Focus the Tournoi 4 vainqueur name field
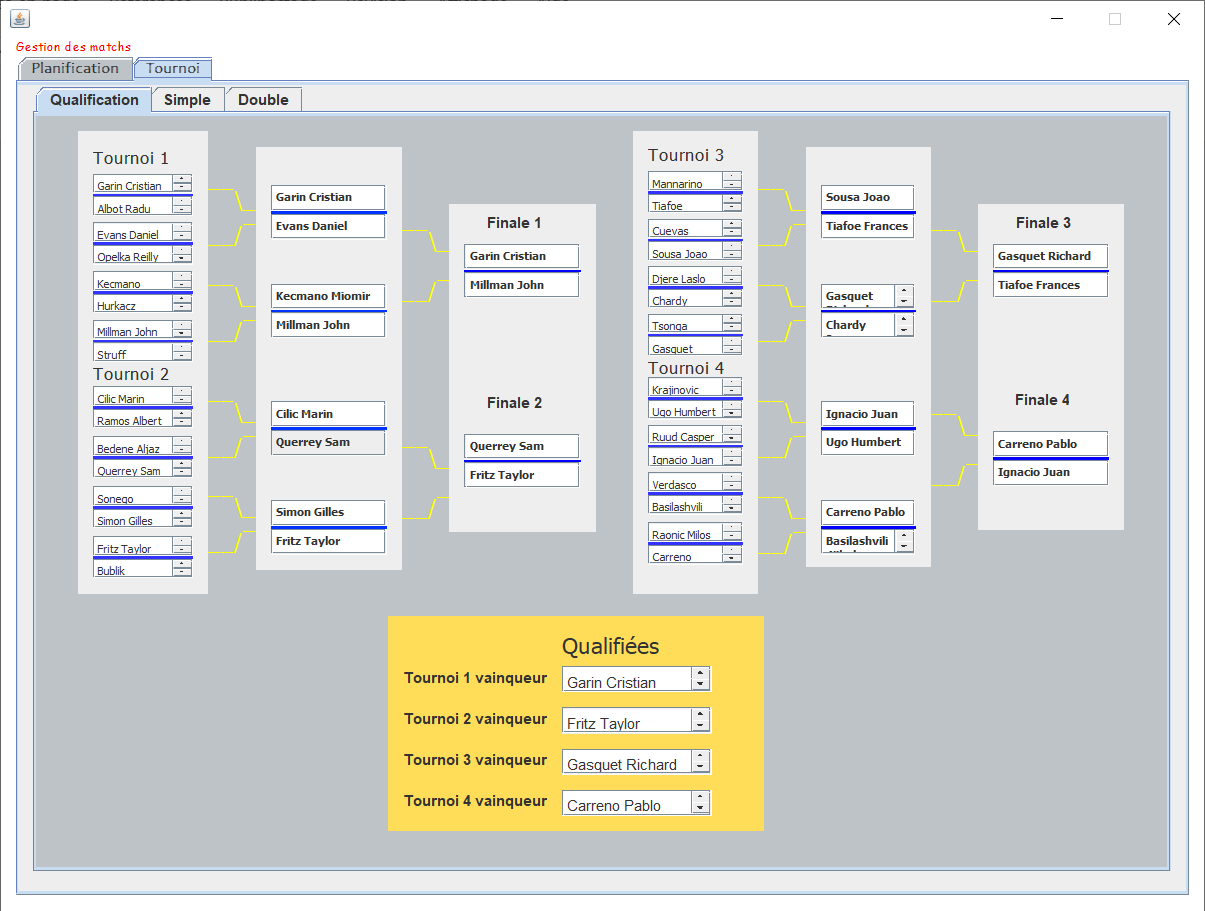 [627, 802]
